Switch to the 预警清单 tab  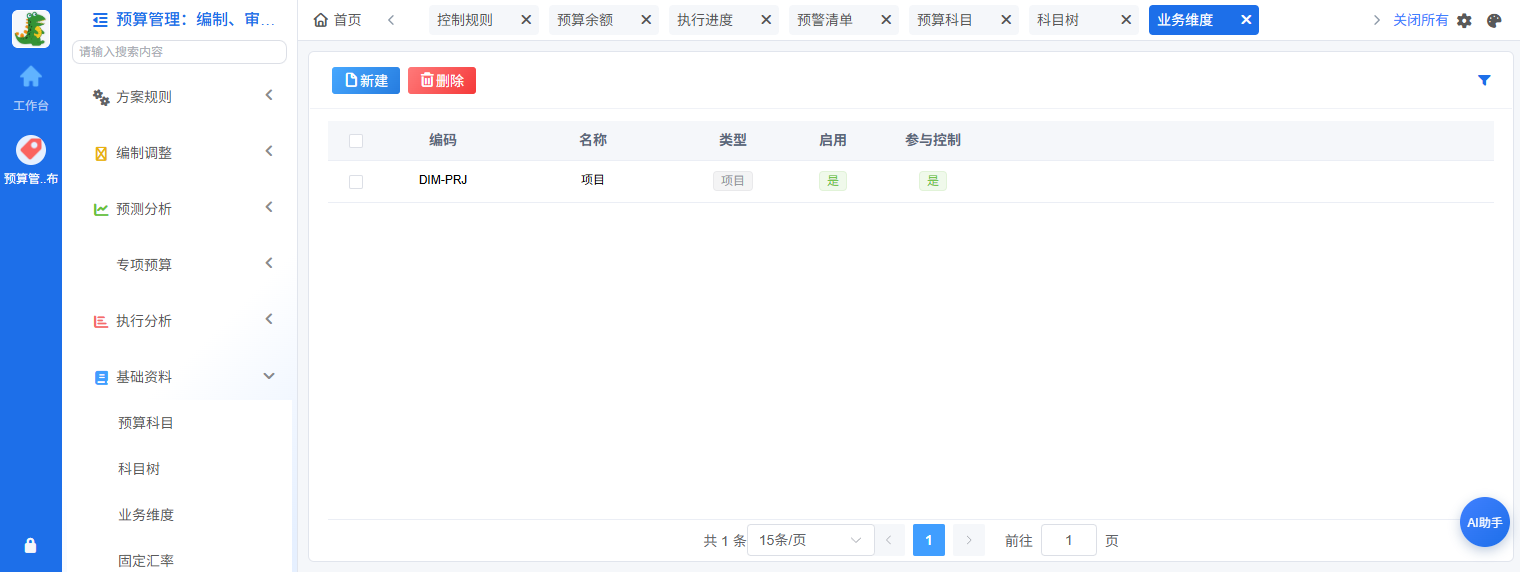pos(825,20)
